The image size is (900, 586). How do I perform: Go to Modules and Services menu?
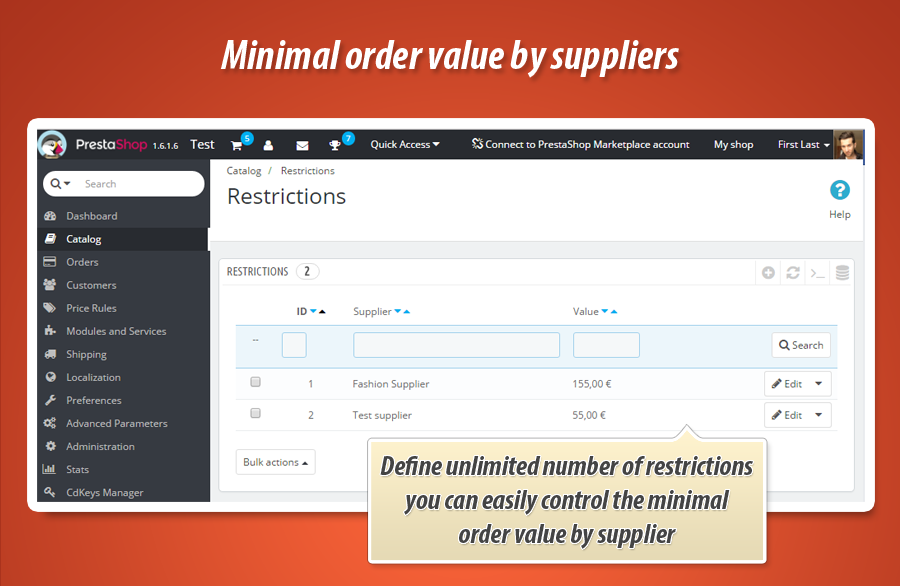point(116,331)
